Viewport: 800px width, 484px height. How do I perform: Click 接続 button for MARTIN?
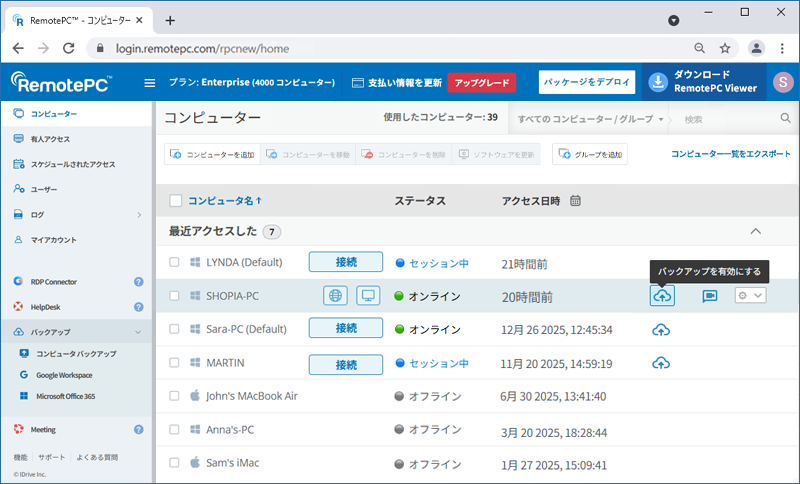click(x=346, y=365)
